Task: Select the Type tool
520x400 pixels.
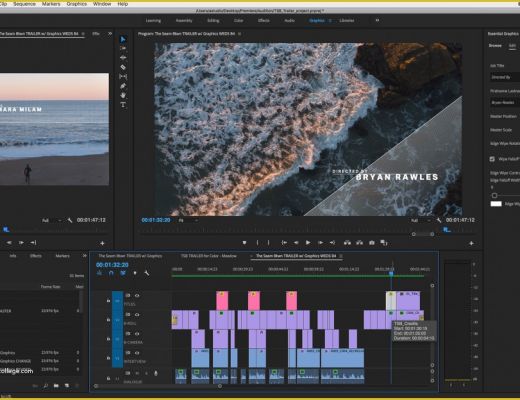Action: click(x=123, y=105)
